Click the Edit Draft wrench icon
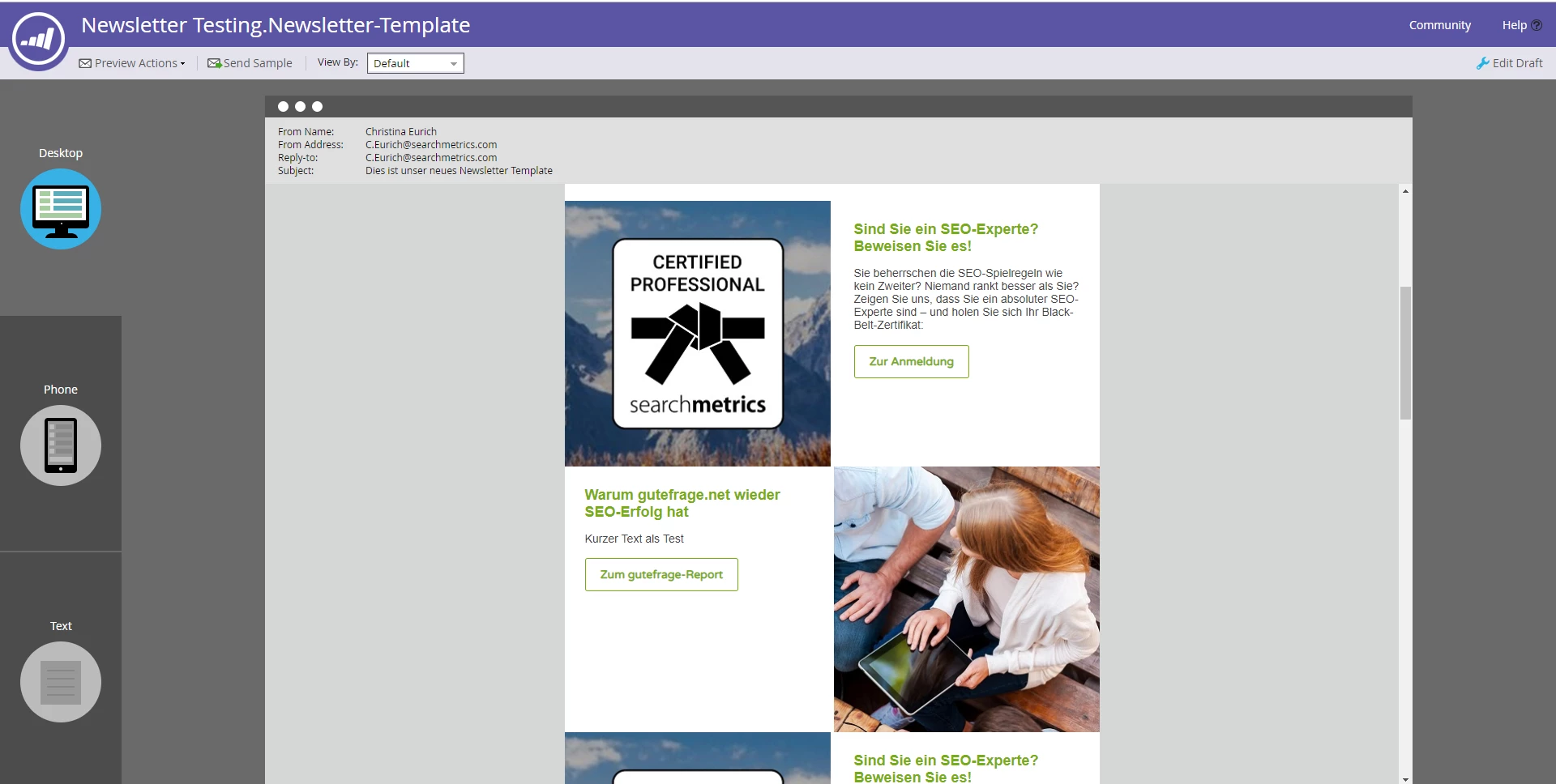This screenshot has width=1556, height=784. coord(1482,63)
